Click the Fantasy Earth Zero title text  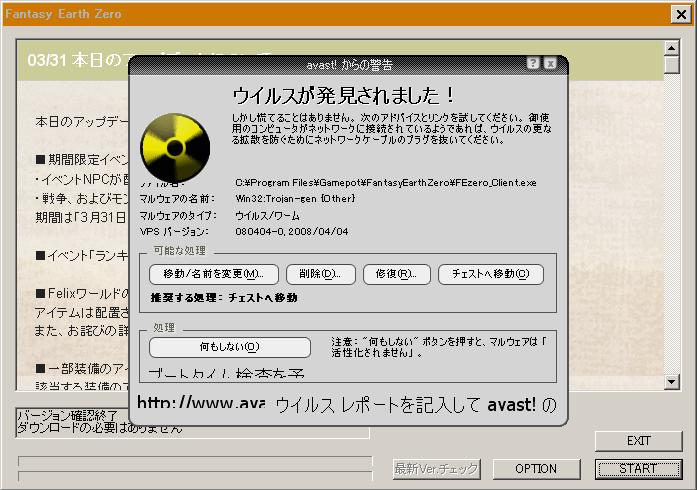click(63, 14)
